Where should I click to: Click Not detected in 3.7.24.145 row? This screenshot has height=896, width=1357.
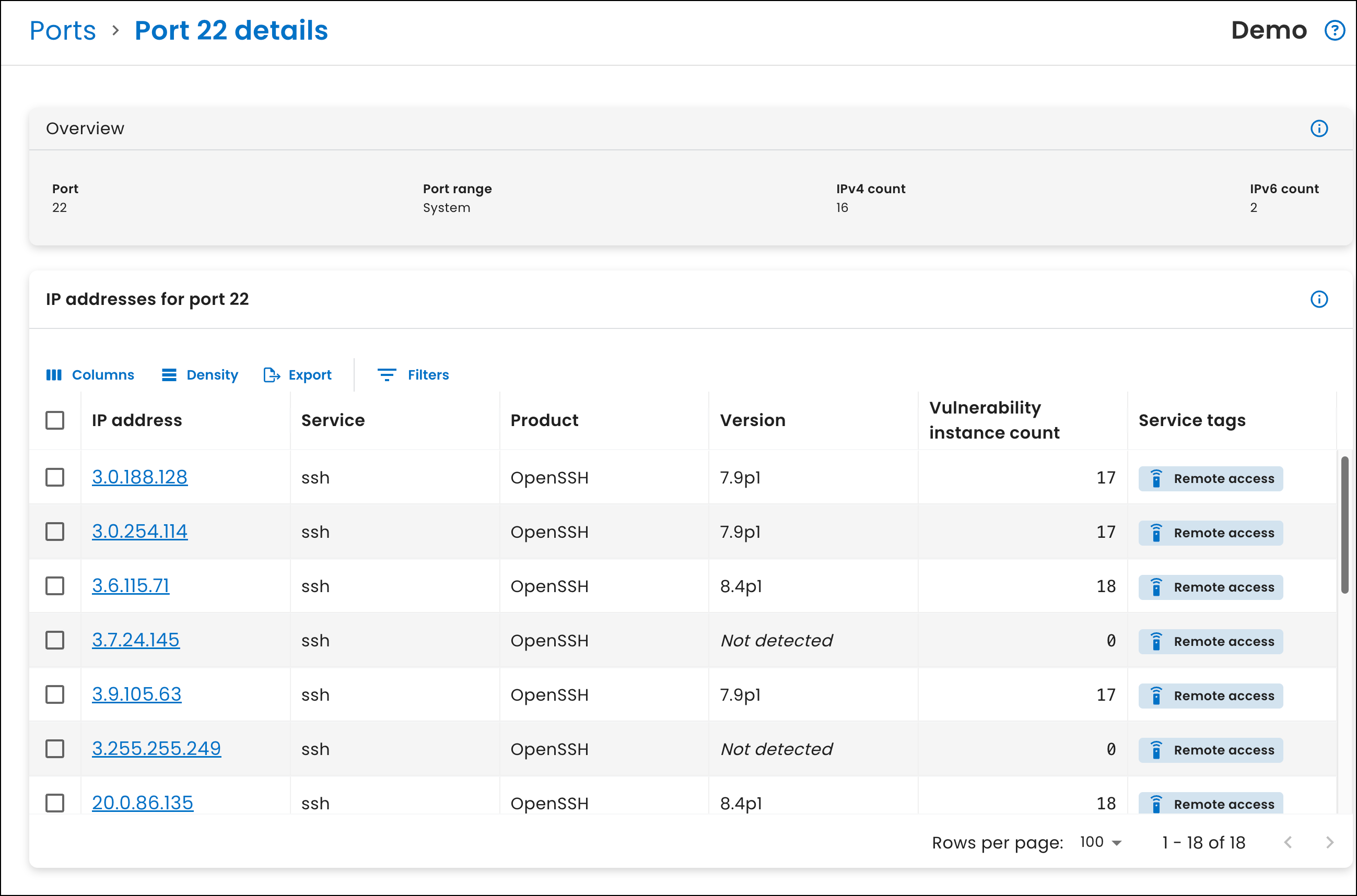tap(776, 641)
